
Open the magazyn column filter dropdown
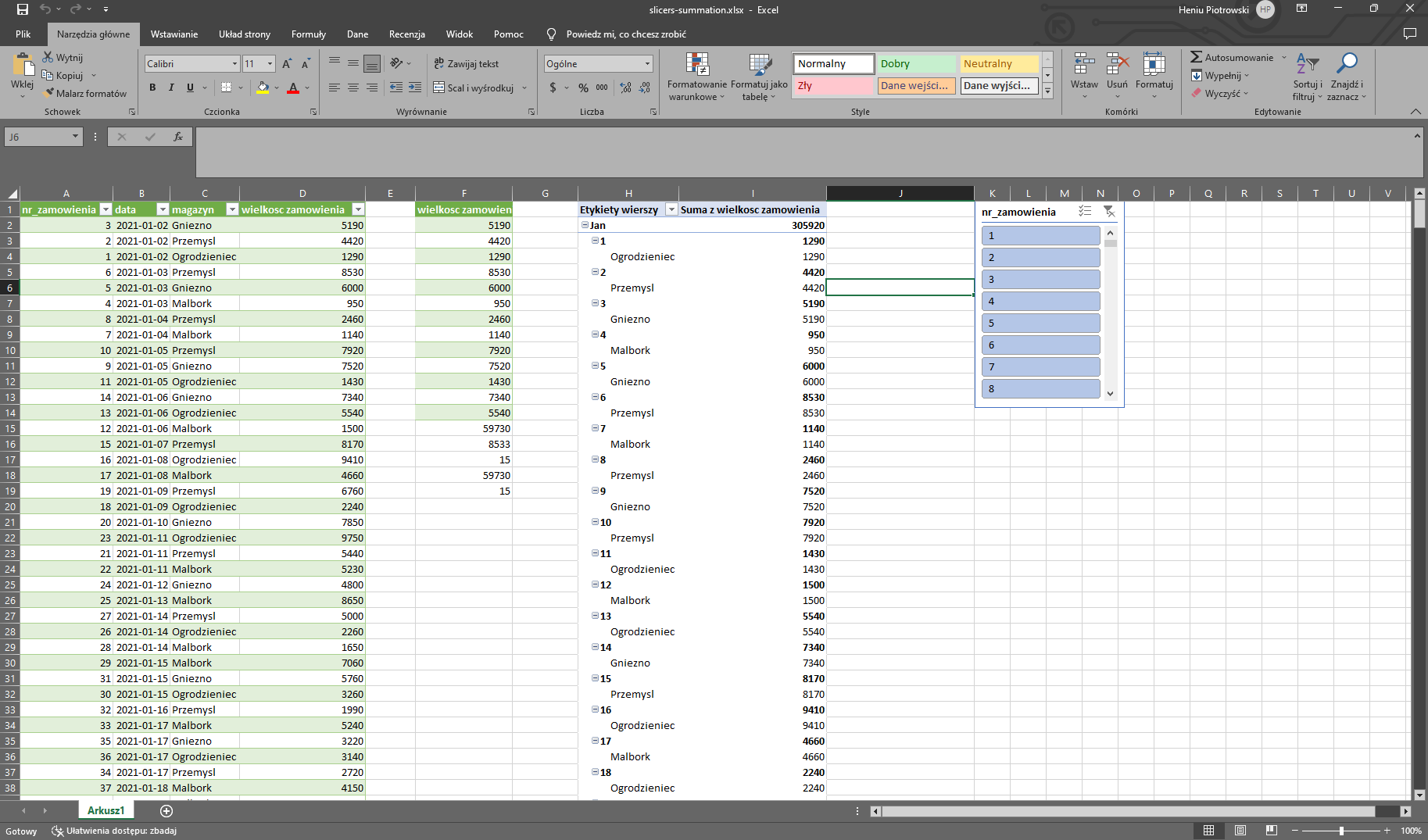pyautogui.click(x=231, y=209)
